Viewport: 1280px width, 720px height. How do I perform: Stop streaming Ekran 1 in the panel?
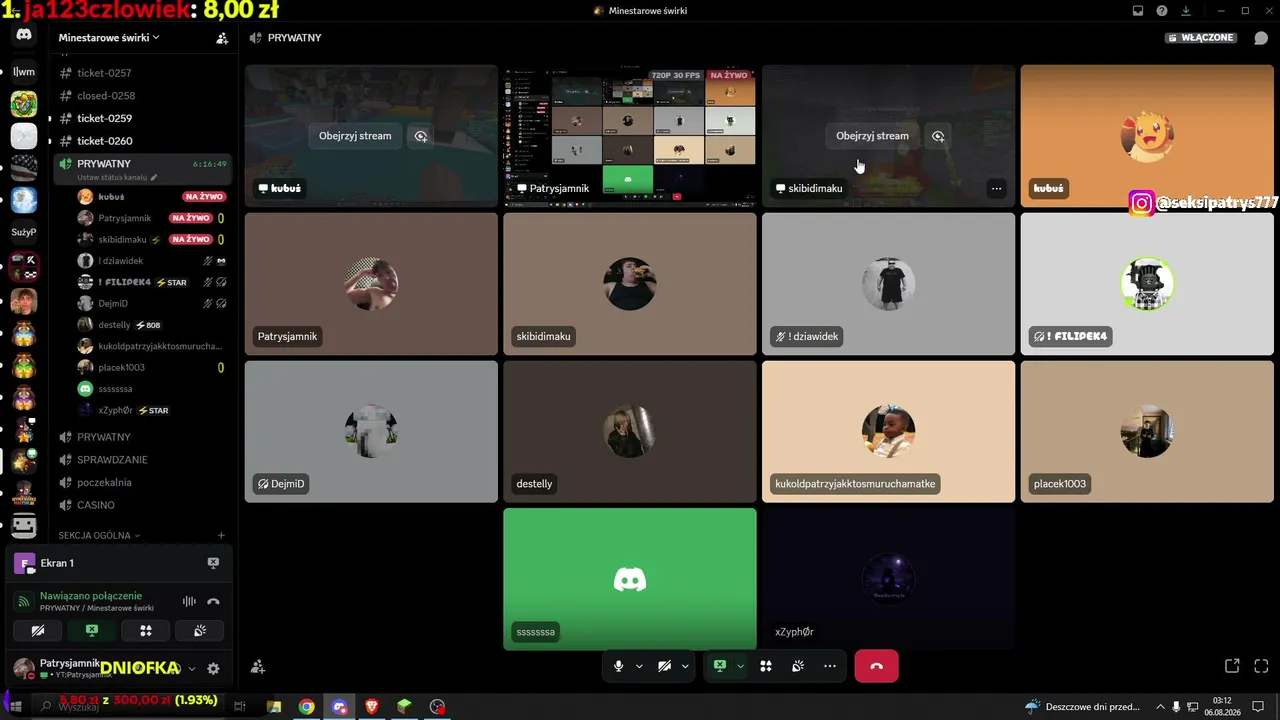[x=213, y=563]
